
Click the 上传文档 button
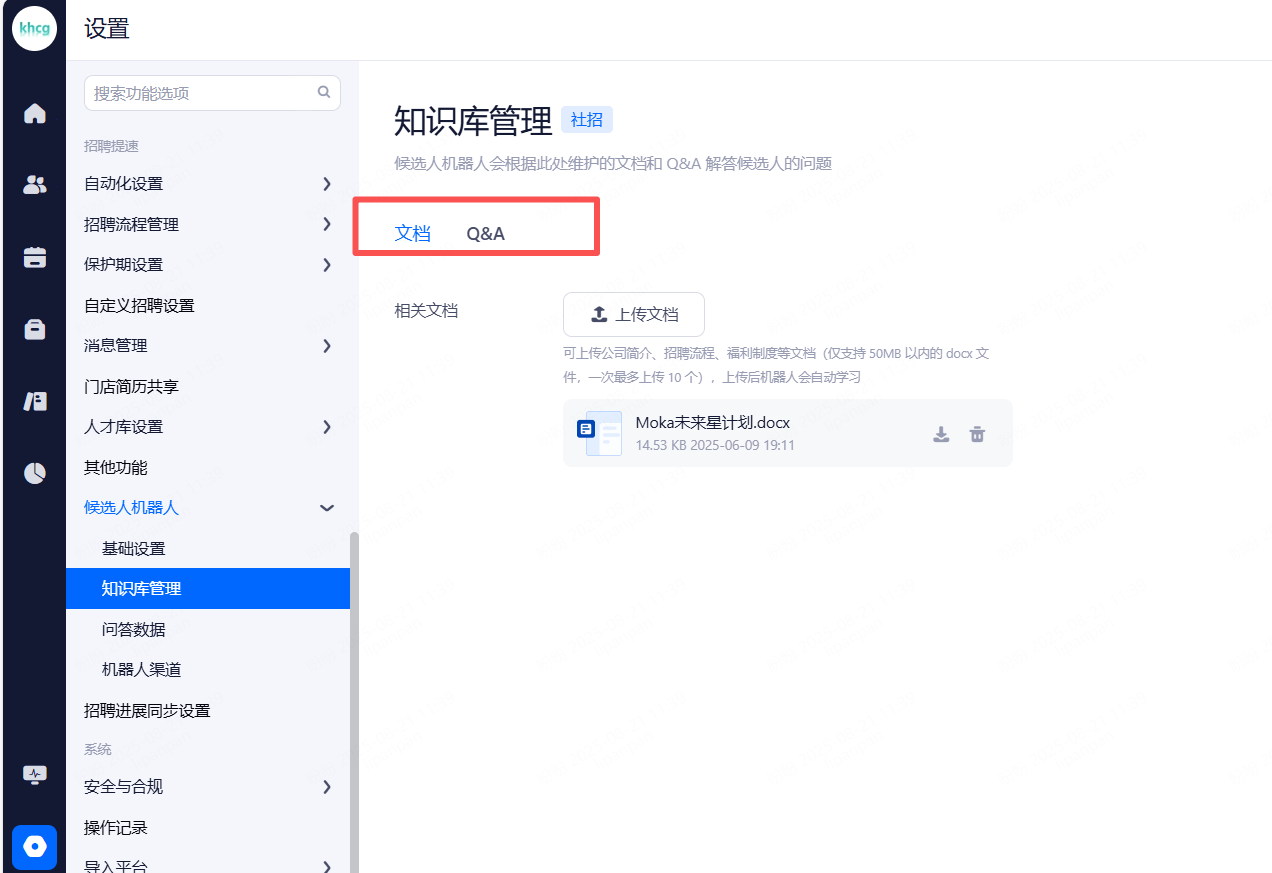point(634,314)
